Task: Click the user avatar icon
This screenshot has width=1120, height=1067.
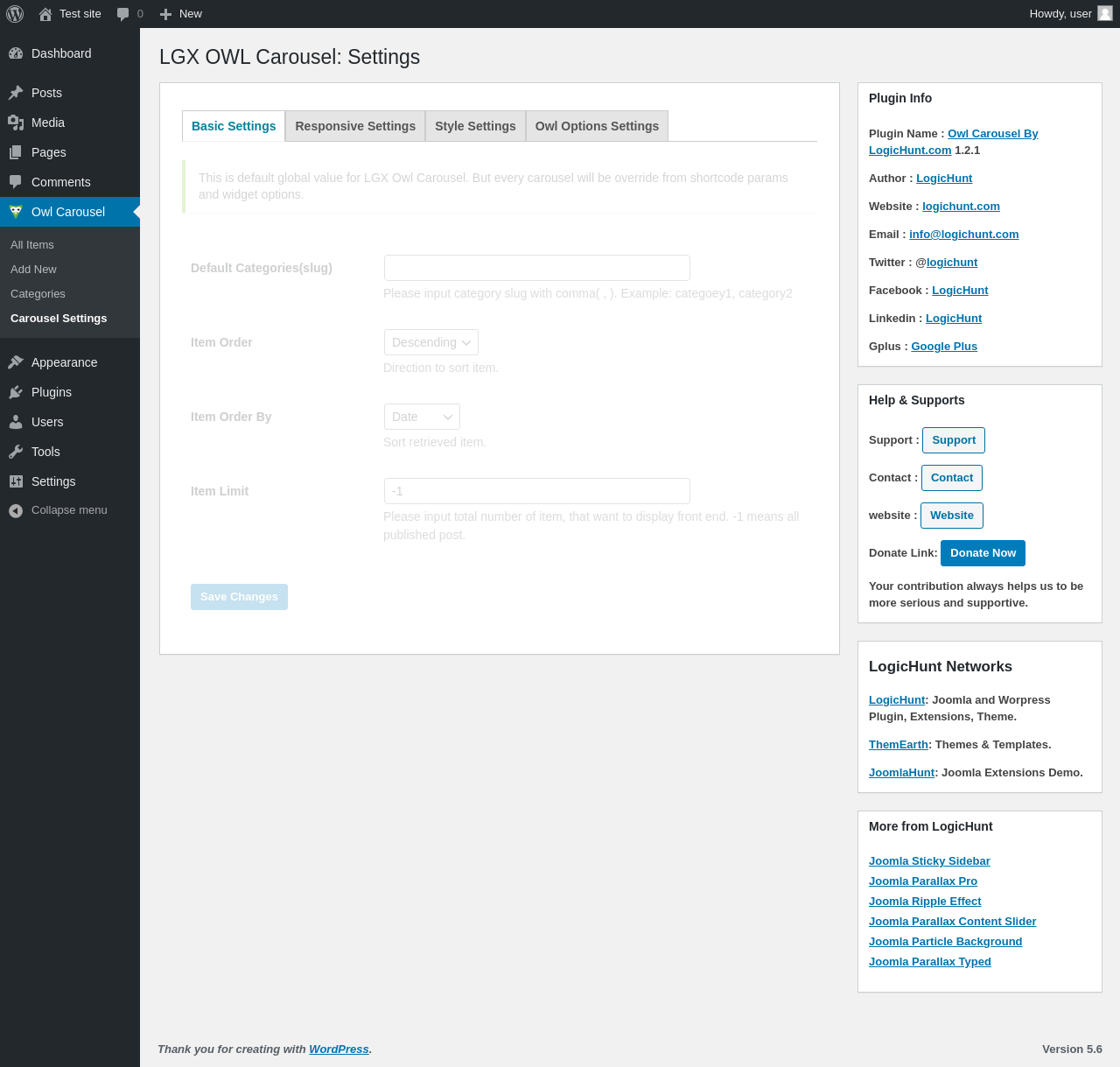Action: pyautogui.click(x=1105, y=13)
